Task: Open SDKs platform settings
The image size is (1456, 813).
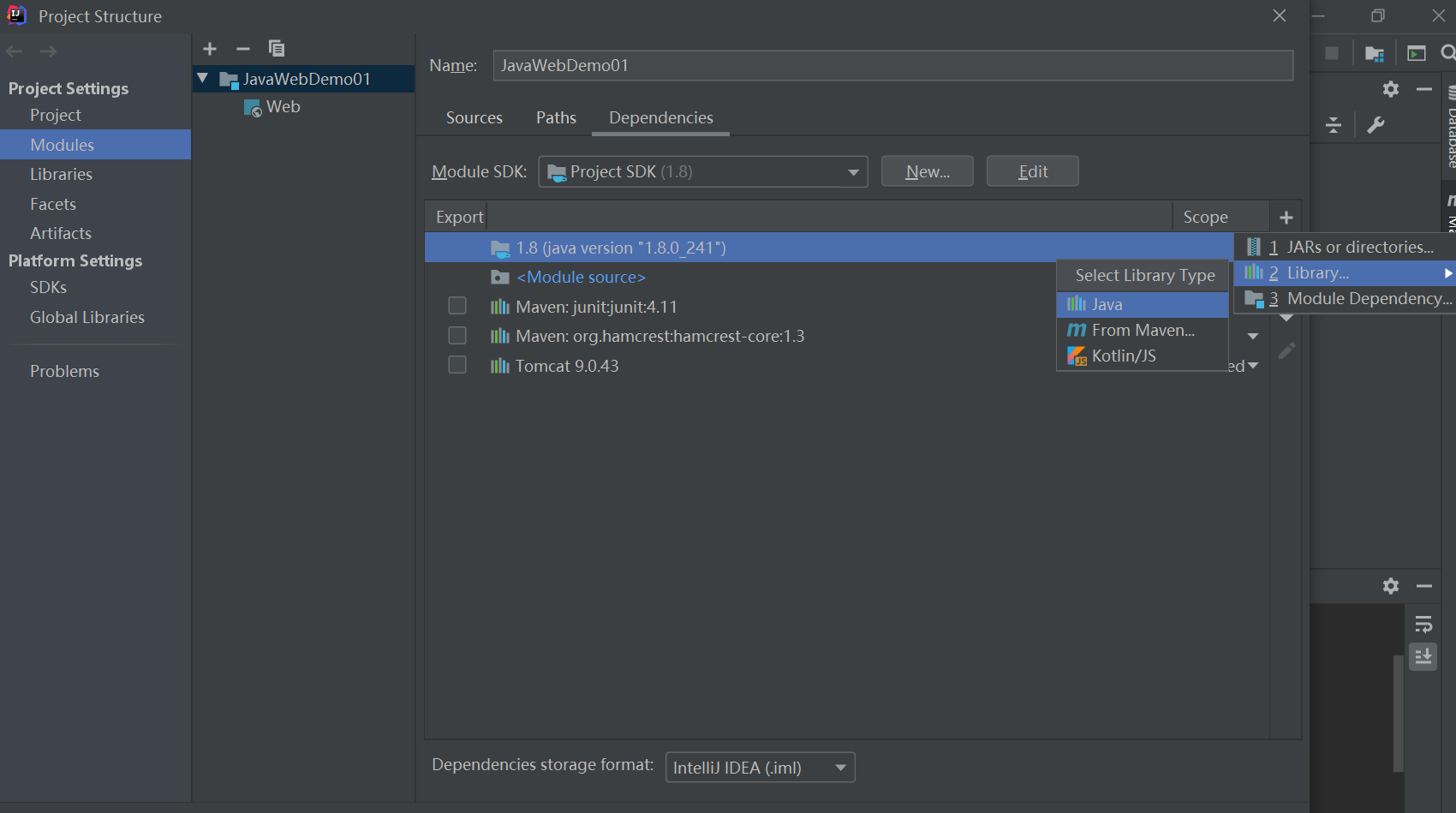Action: [x=48, y=287]
